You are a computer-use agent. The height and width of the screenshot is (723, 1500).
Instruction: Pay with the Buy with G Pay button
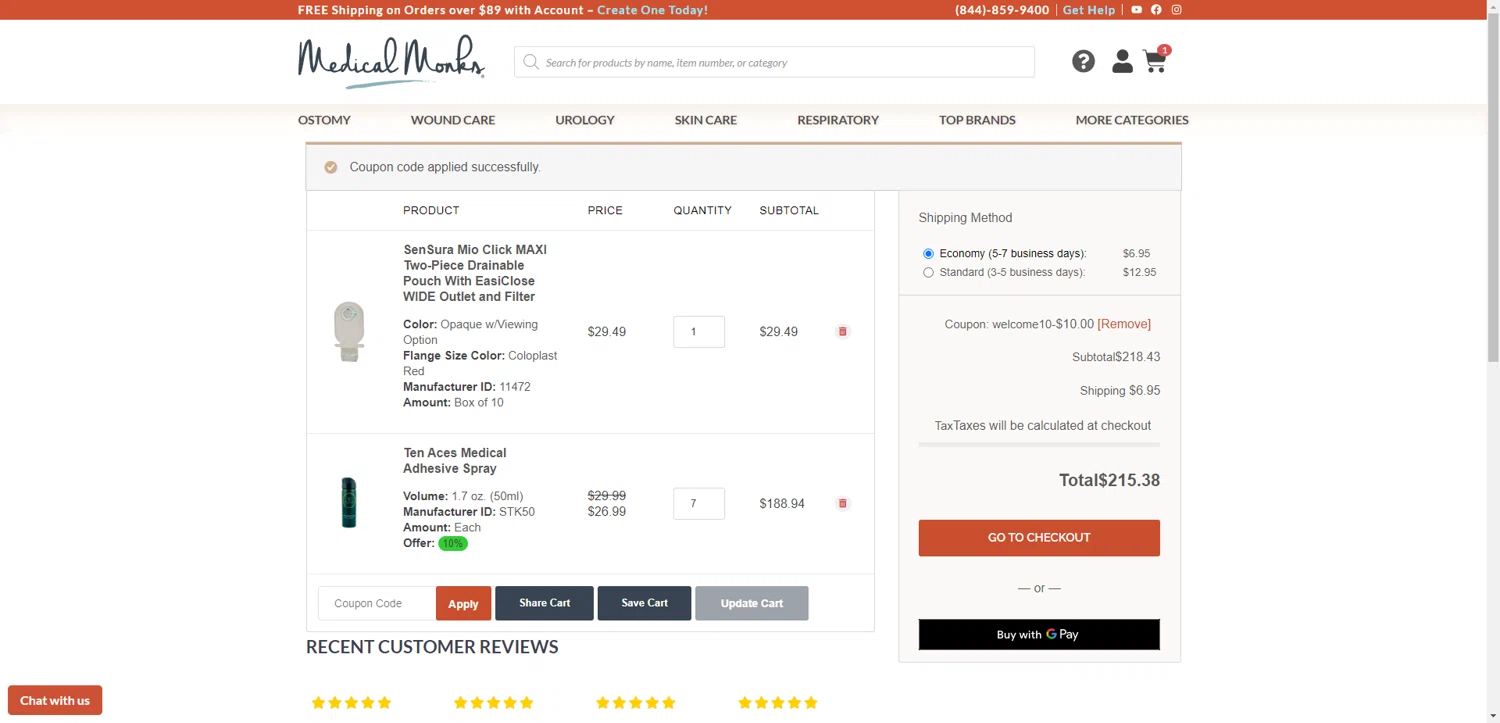click(1039, 634)
